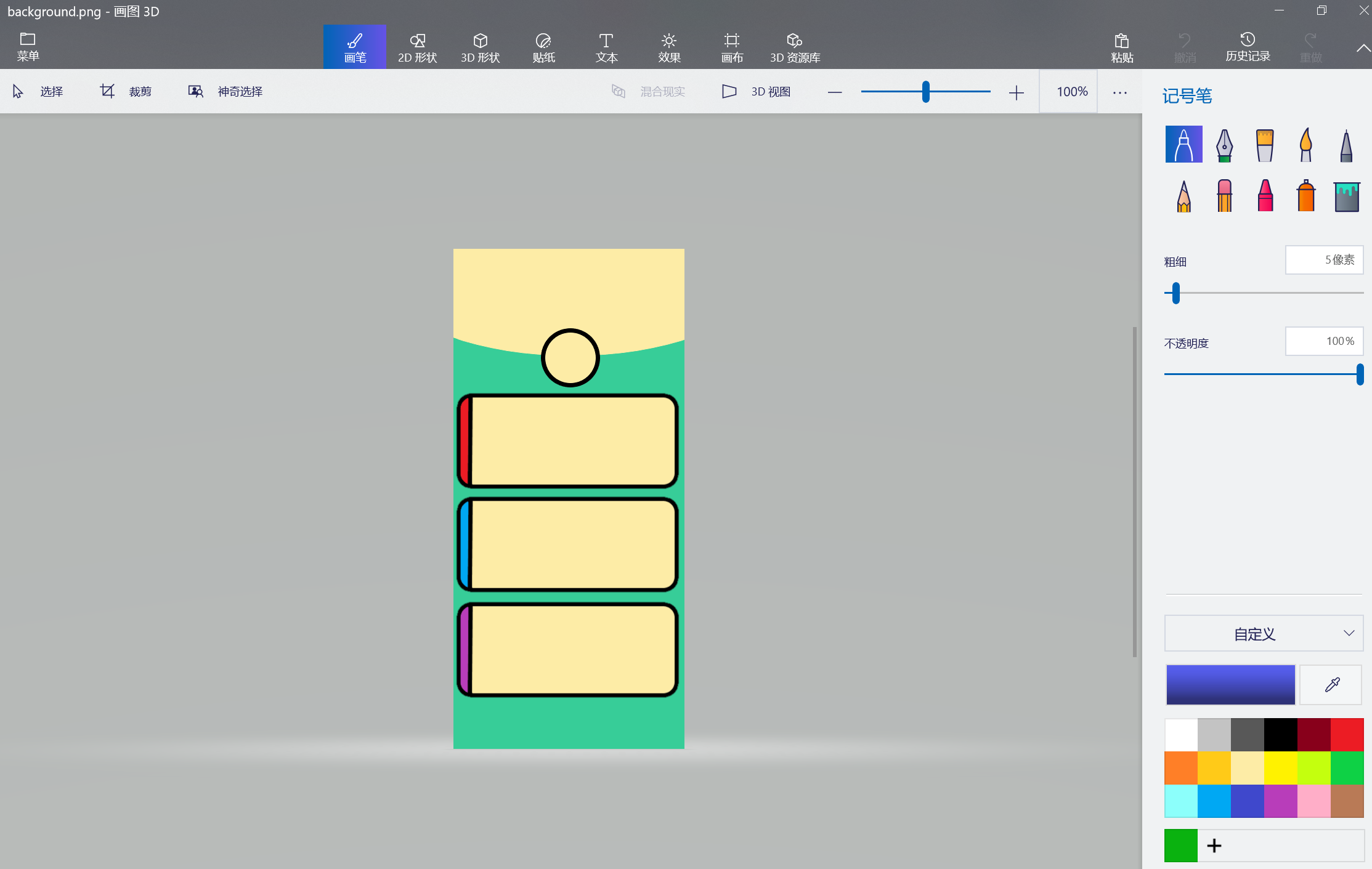The width and height of the screenshot is (1372, 869).
Task: Open the 历史记录 history panel
Action: 1248,47
